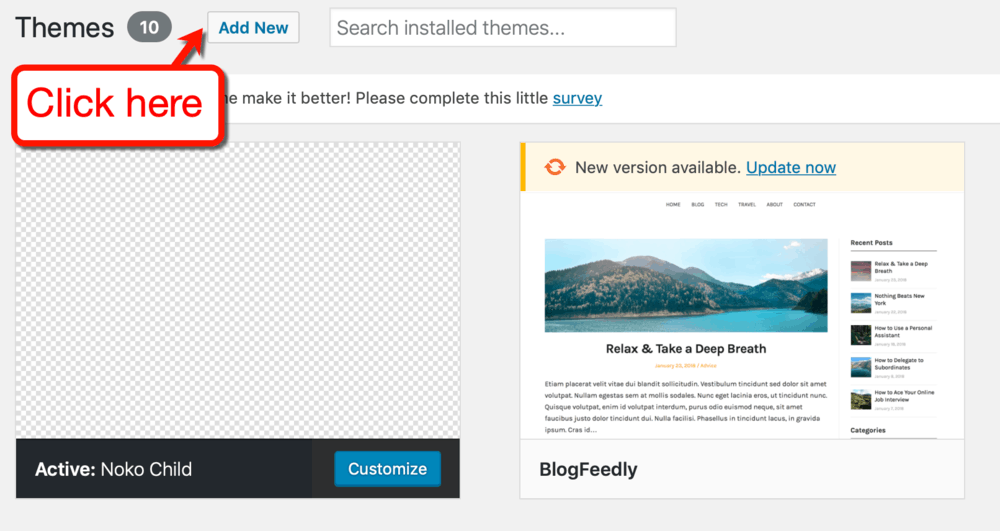Click the Add New theme button
This screenshot has height=531, width=1000.
point(253,27)
